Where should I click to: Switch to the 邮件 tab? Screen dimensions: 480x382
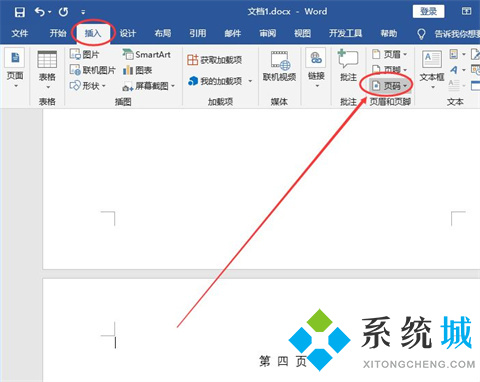tap(233, 33)
